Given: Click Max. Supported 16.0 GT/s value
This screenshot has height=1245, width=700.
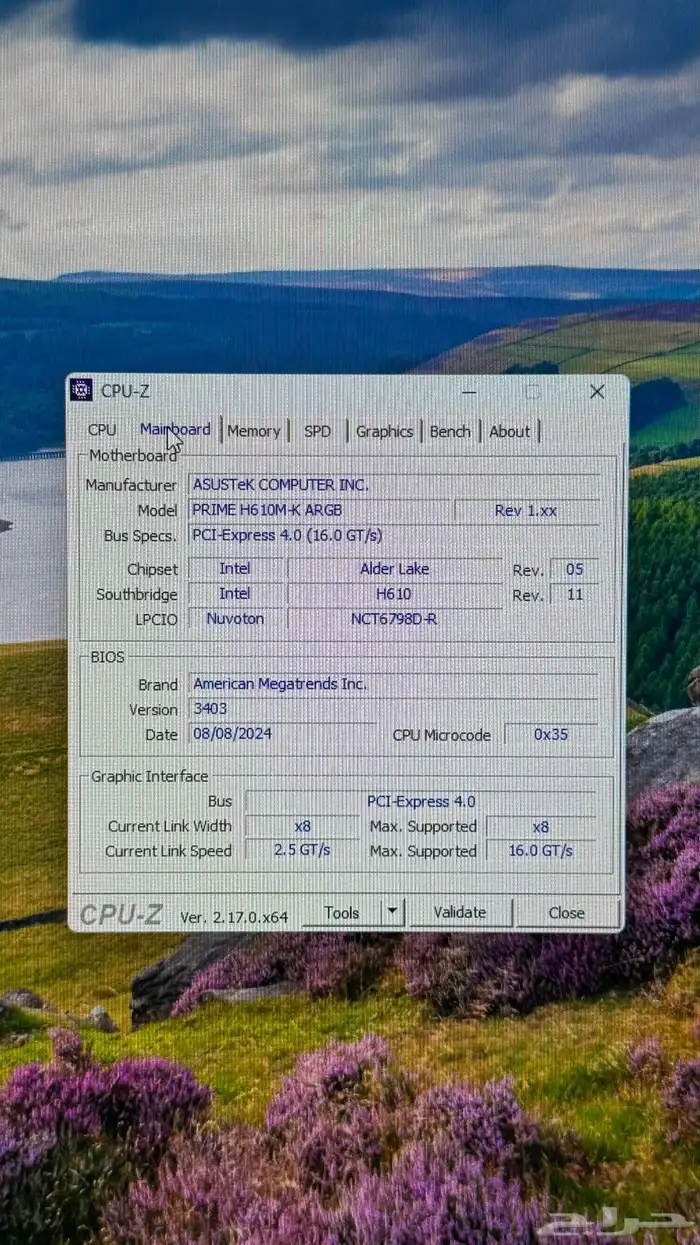Looking at the screenshot, I should (x=541, y=850).
